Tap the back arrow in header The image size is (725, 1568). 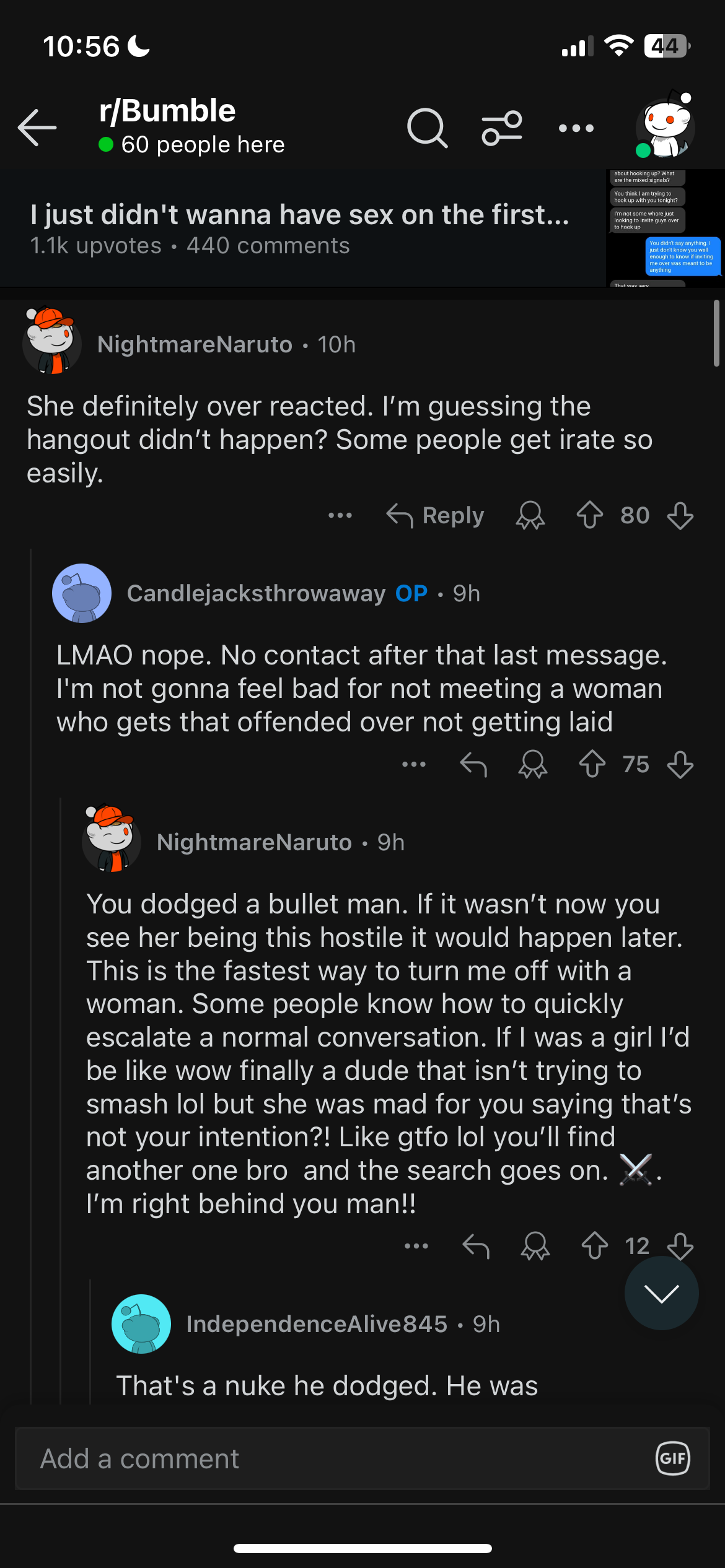[37, 128]
